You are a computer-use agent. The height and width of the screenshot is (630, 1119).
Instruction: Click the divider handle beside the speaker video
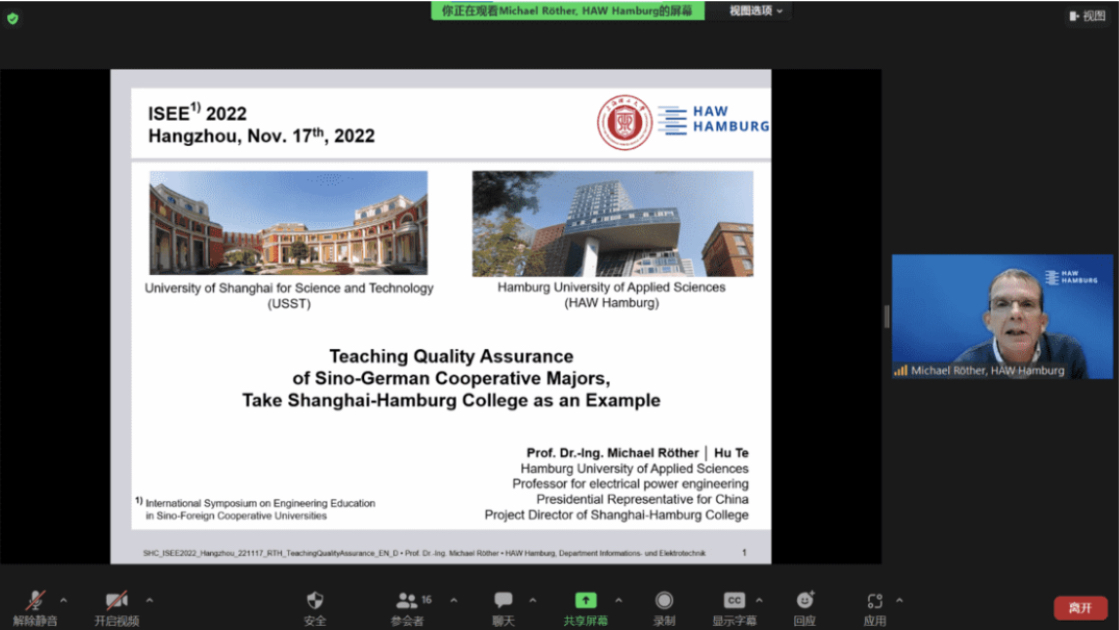(886, 316)
